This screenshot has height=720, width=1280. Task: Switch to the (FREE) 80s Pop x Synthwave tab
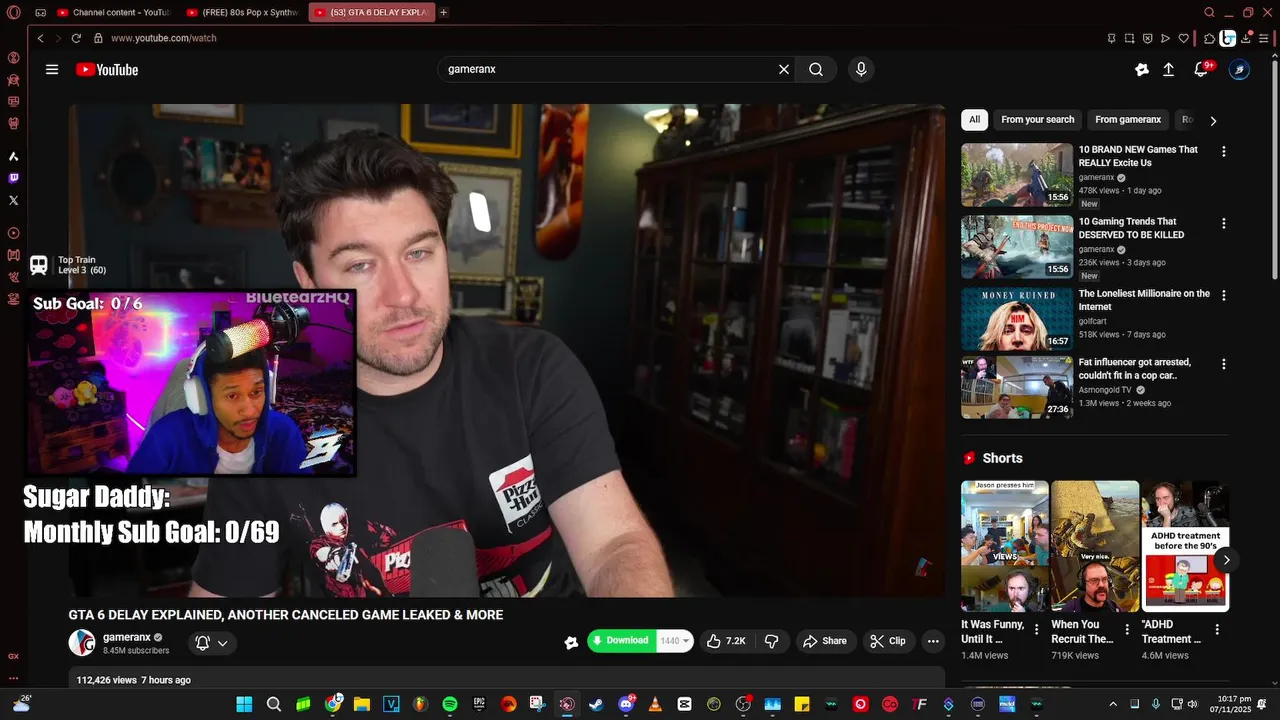(243, 12)
